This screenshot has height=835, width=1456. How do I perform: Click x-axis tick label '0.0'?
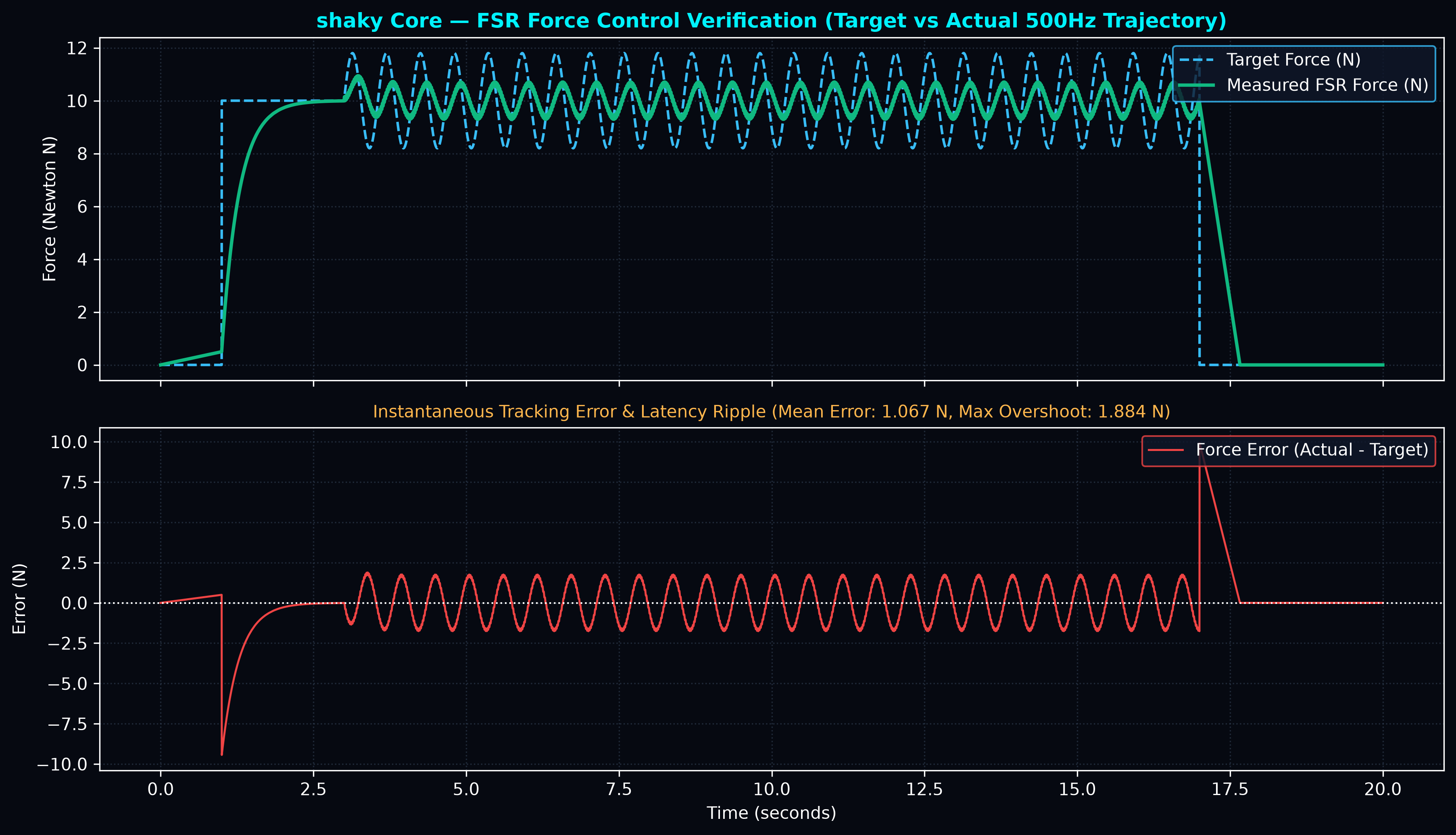tap(161, 789)
